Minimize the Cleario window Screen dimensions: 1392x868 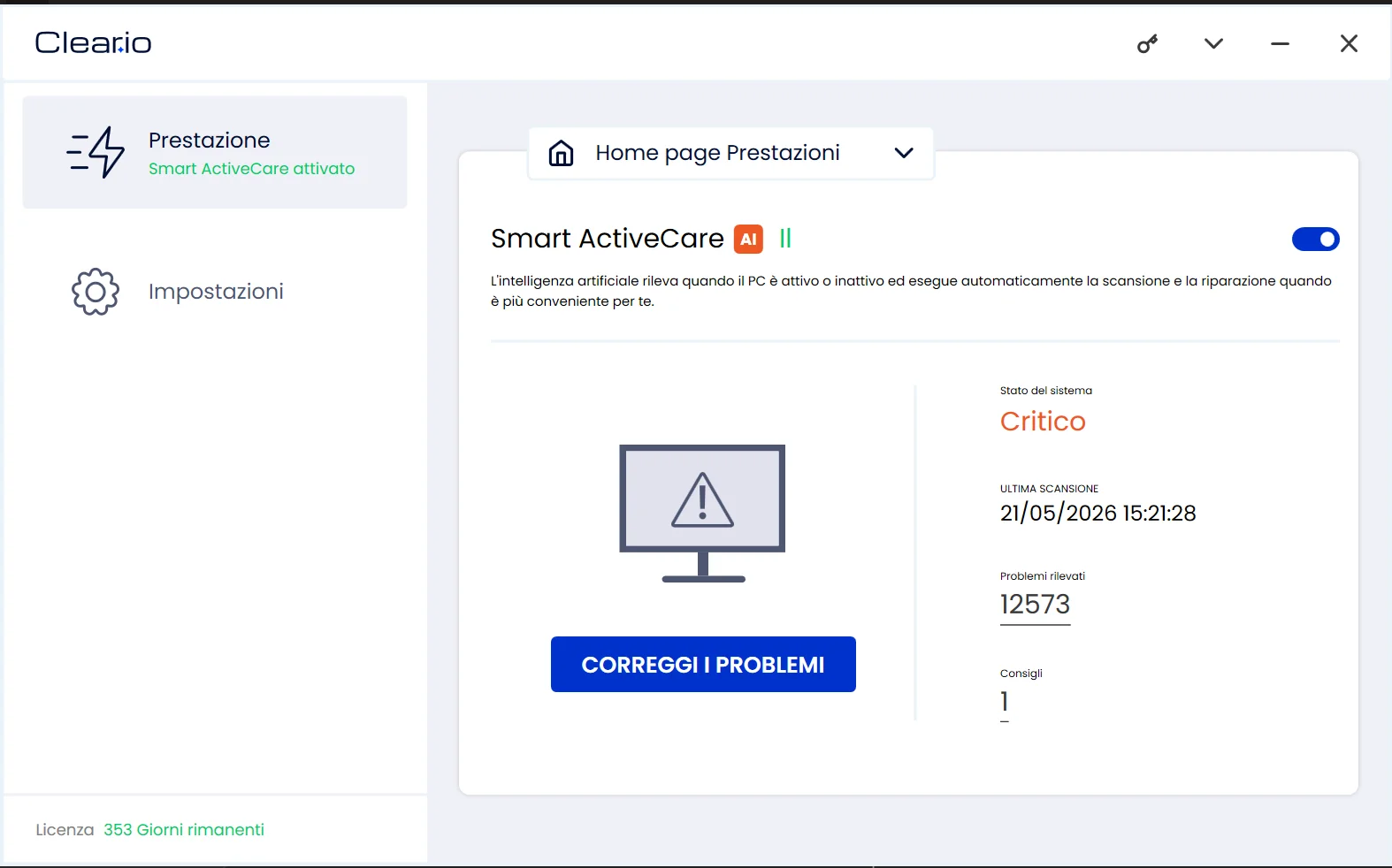coord(1280,43)
